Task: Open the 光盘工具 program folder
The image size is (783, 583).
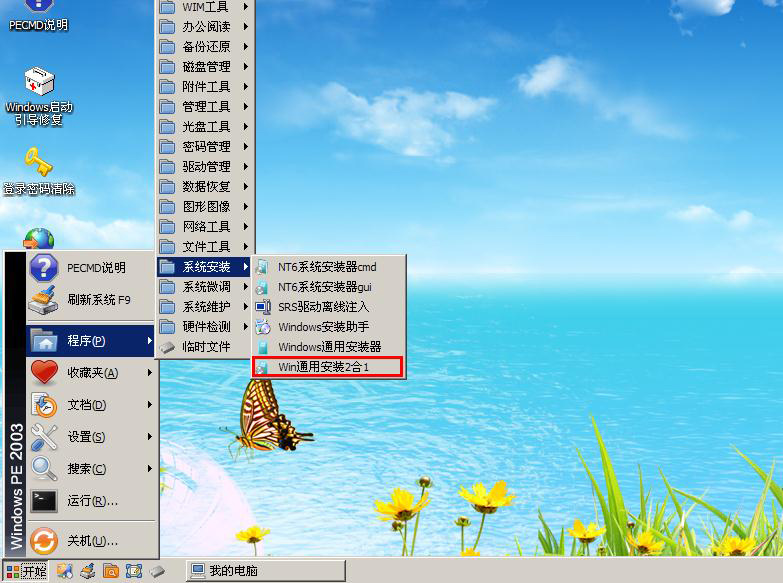Action: (x=204, y=126)
